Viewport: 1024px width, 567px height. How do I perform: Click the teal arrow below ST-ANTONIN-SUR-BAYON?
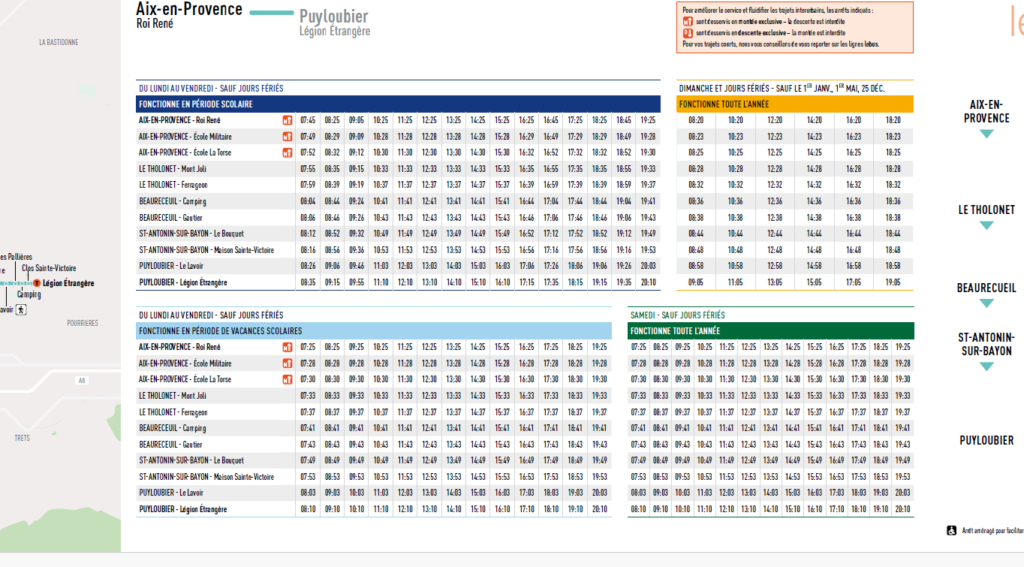click(x=986, y=366)
